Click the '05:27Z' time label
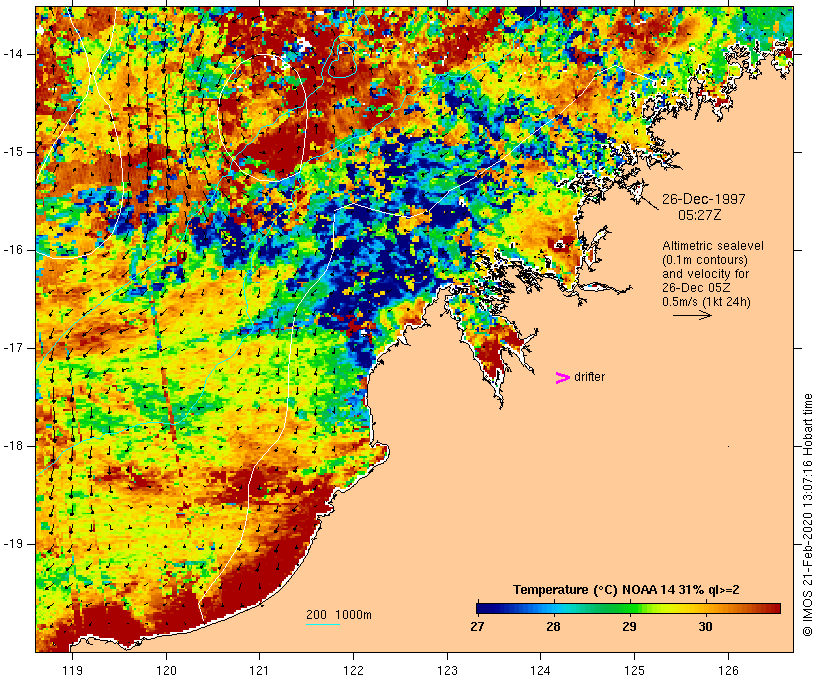 (700, 215)
